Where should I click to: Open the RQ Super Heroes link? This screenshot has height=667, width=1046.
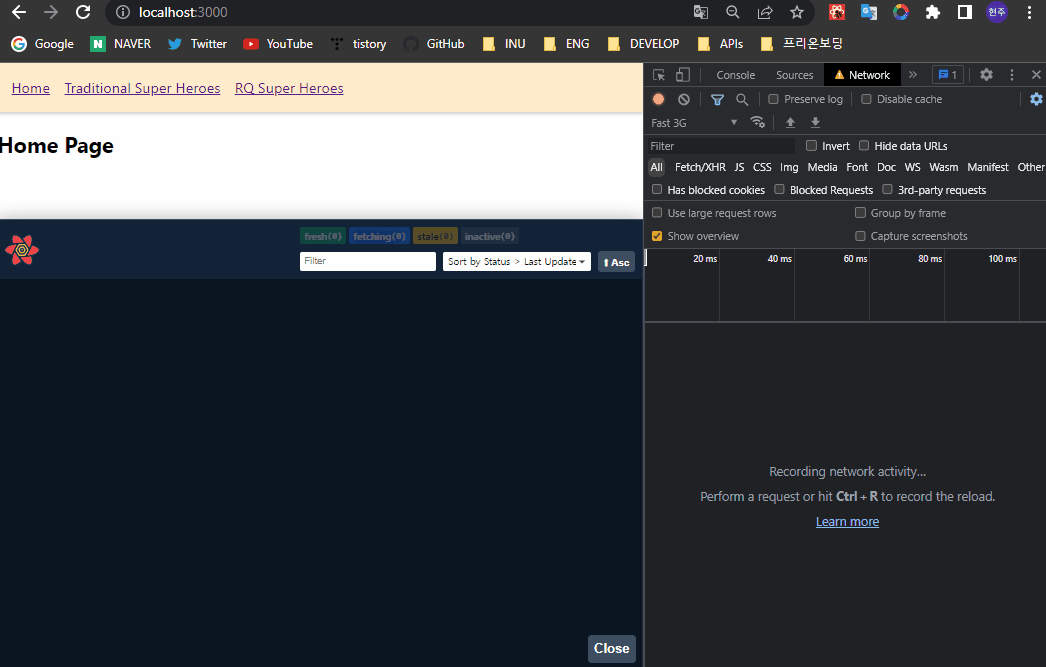click(289, 88)
